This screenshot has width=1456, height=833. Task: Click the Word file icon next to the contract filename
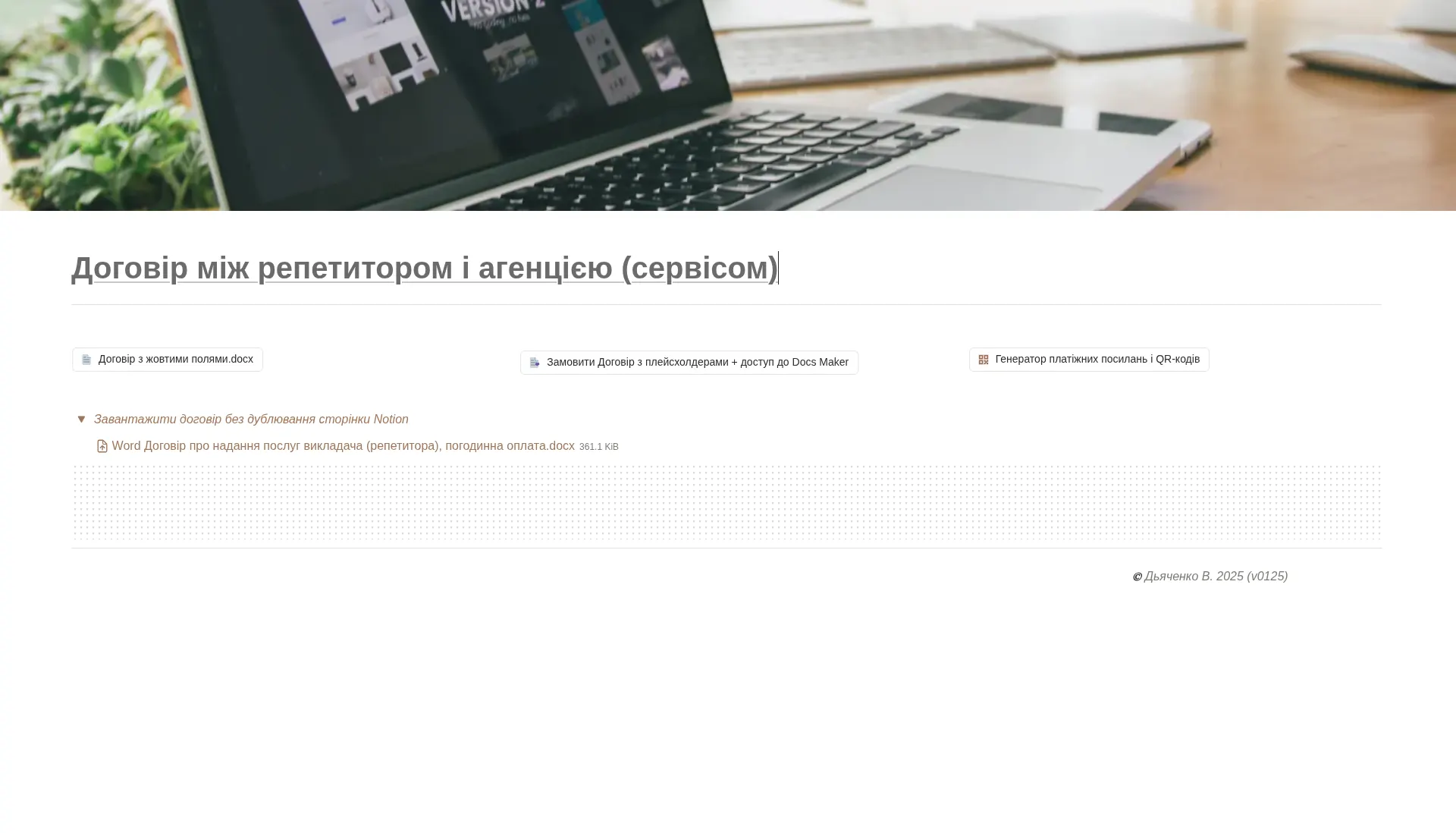102,445
